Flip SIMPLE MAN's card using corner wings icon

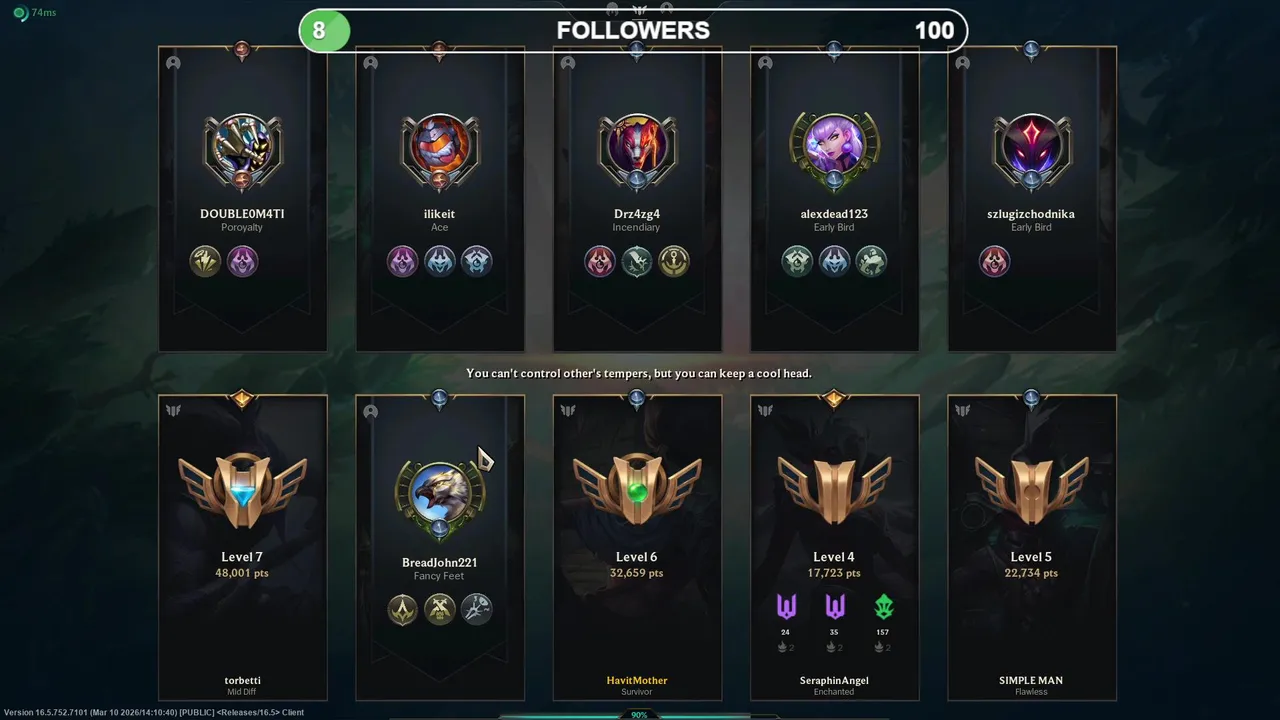pos(962,410)
